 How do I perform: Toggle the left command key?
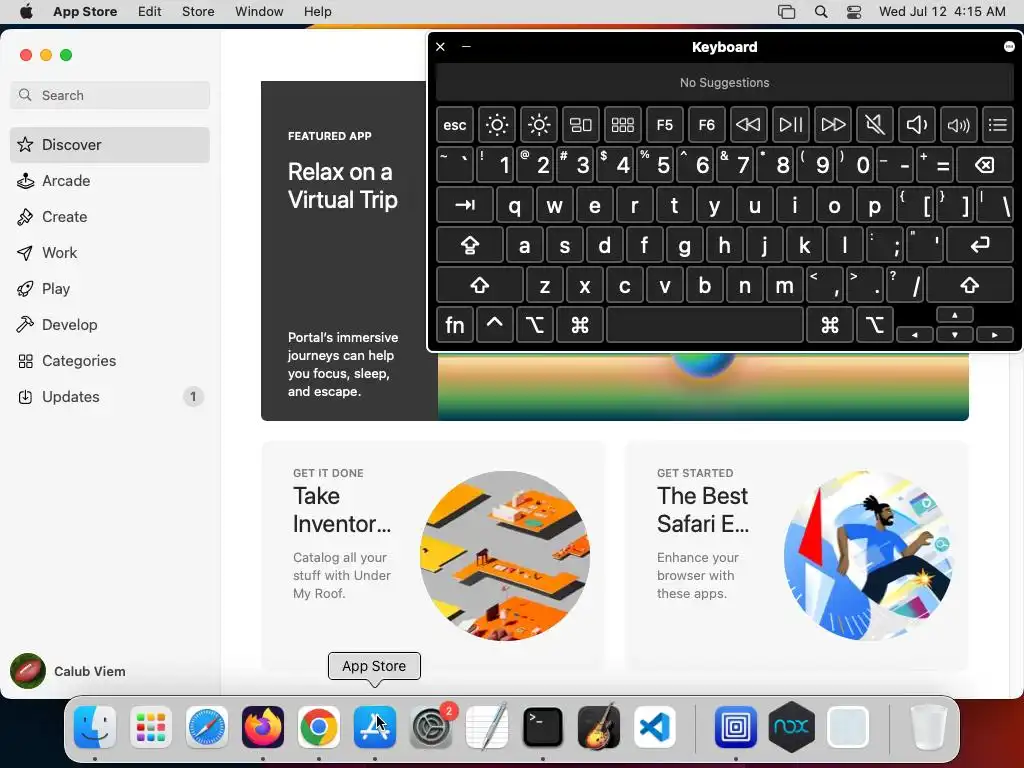(580, 325)
